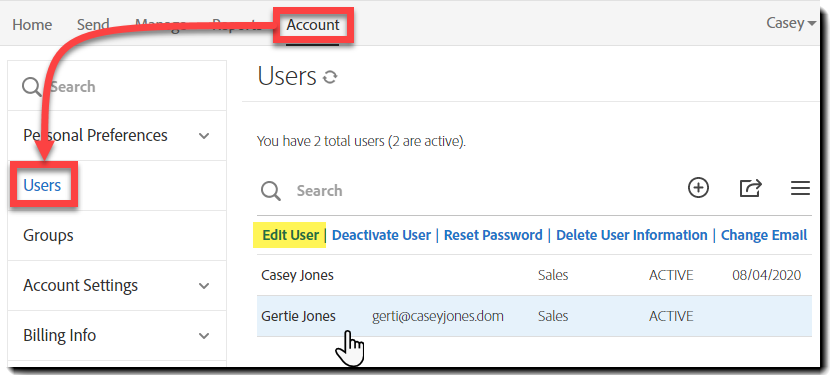This screenshot has width=830, height=375.
Task: Click the Reset Password link
Action: pos(493,235)
